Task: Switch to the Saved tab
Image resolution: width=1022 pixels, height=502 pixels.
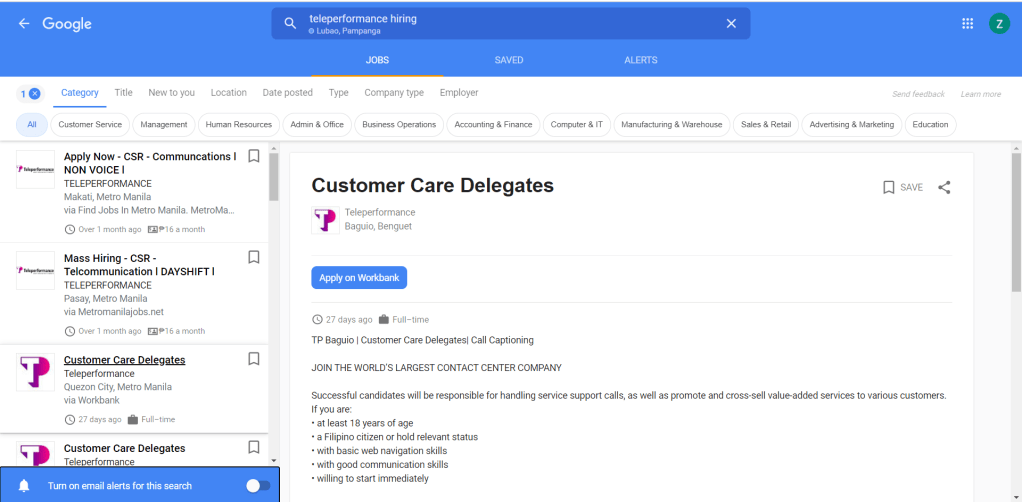Action: point(509,60)
